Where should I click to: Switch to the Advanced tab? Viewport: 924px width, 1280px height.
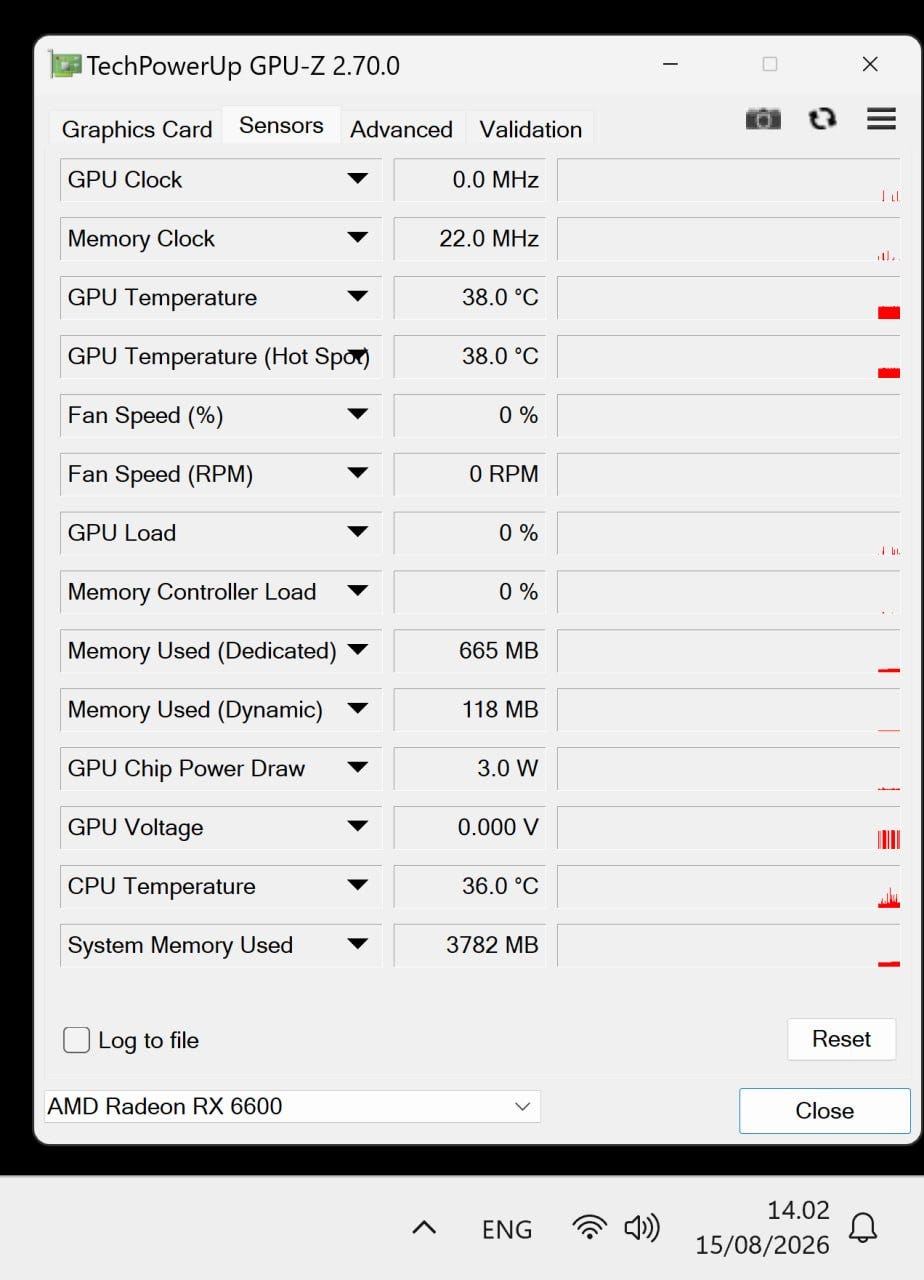point(401,129)
